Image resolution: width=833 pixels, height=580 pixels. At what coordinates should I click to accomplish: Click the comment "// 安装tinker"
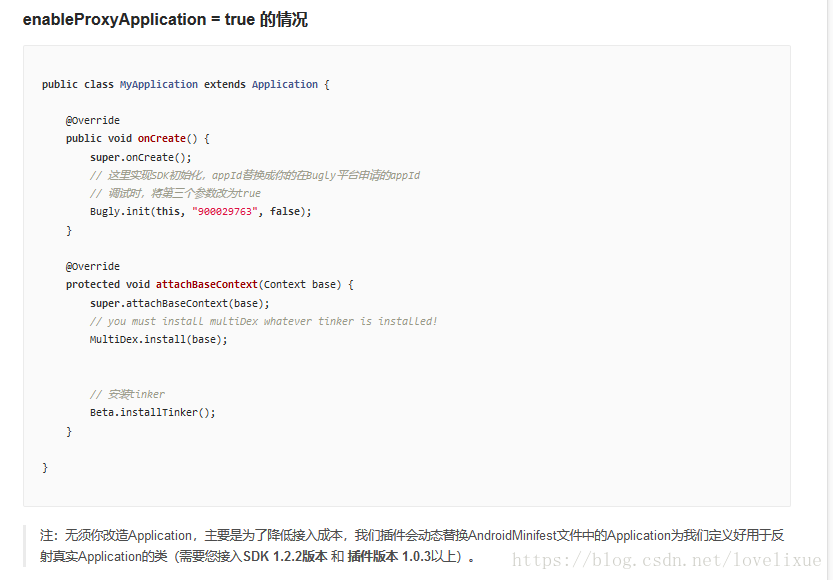(x=128, y=394)
